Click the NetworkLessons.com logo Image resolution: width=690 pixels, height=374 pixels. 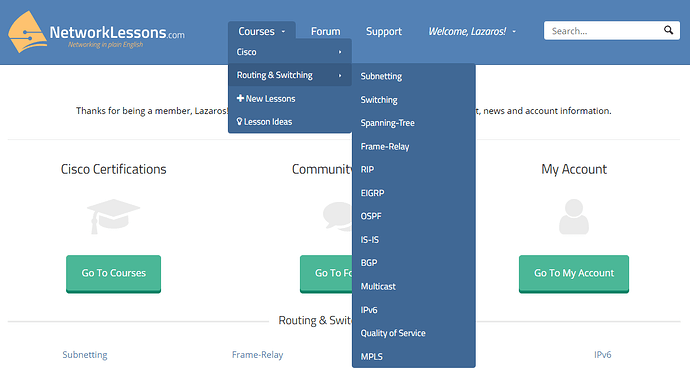click(96, 33)
